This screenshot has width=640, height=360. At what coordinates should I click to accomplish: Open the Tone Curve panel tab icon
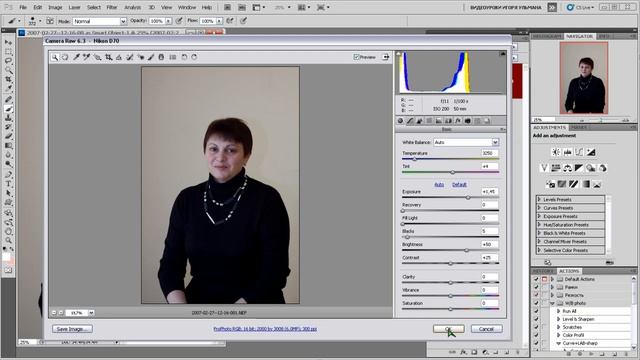[410, 121]
